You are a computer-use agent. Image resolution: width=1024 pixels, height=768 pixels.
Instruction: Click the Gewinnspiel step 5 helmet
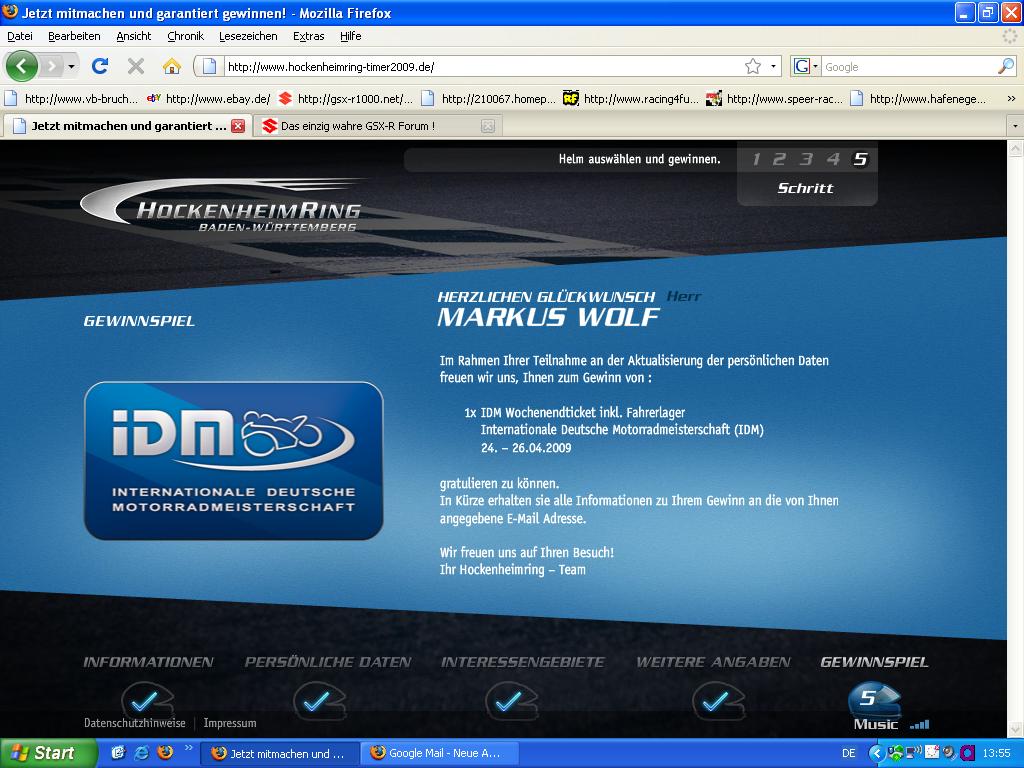tap(874, 699)
